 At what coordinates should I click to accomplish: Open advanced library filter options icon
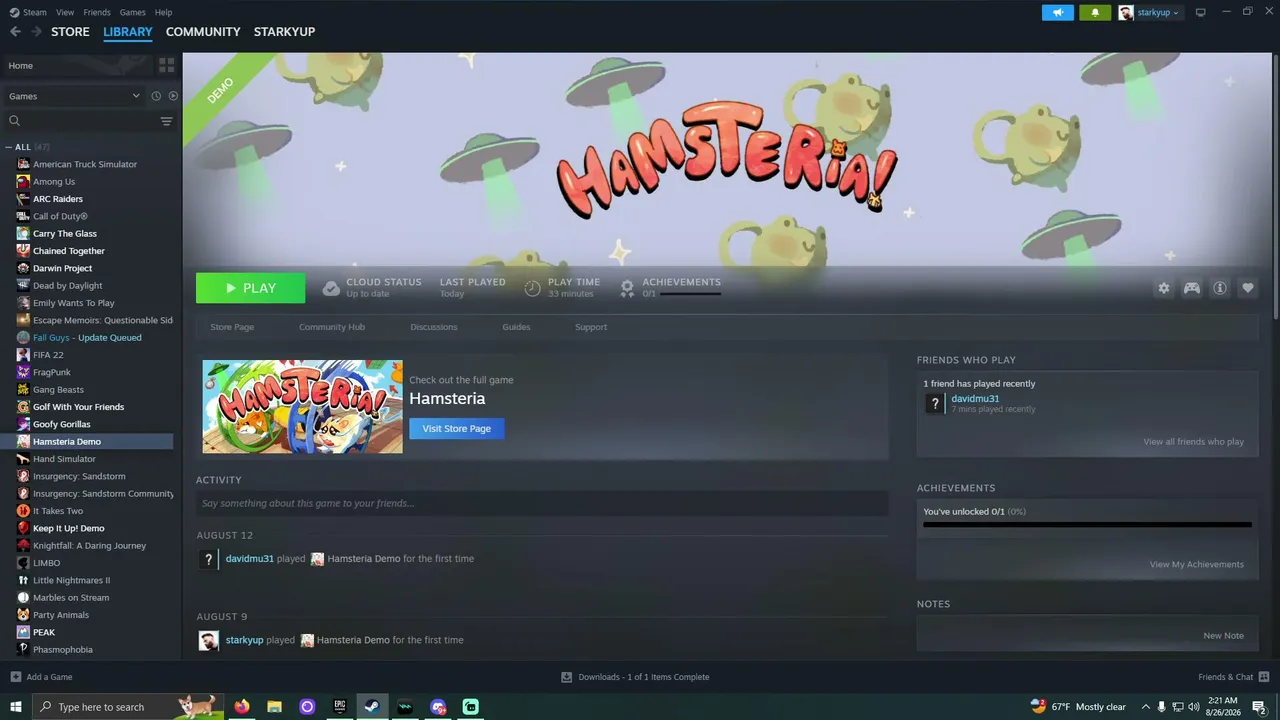[166, 121]
